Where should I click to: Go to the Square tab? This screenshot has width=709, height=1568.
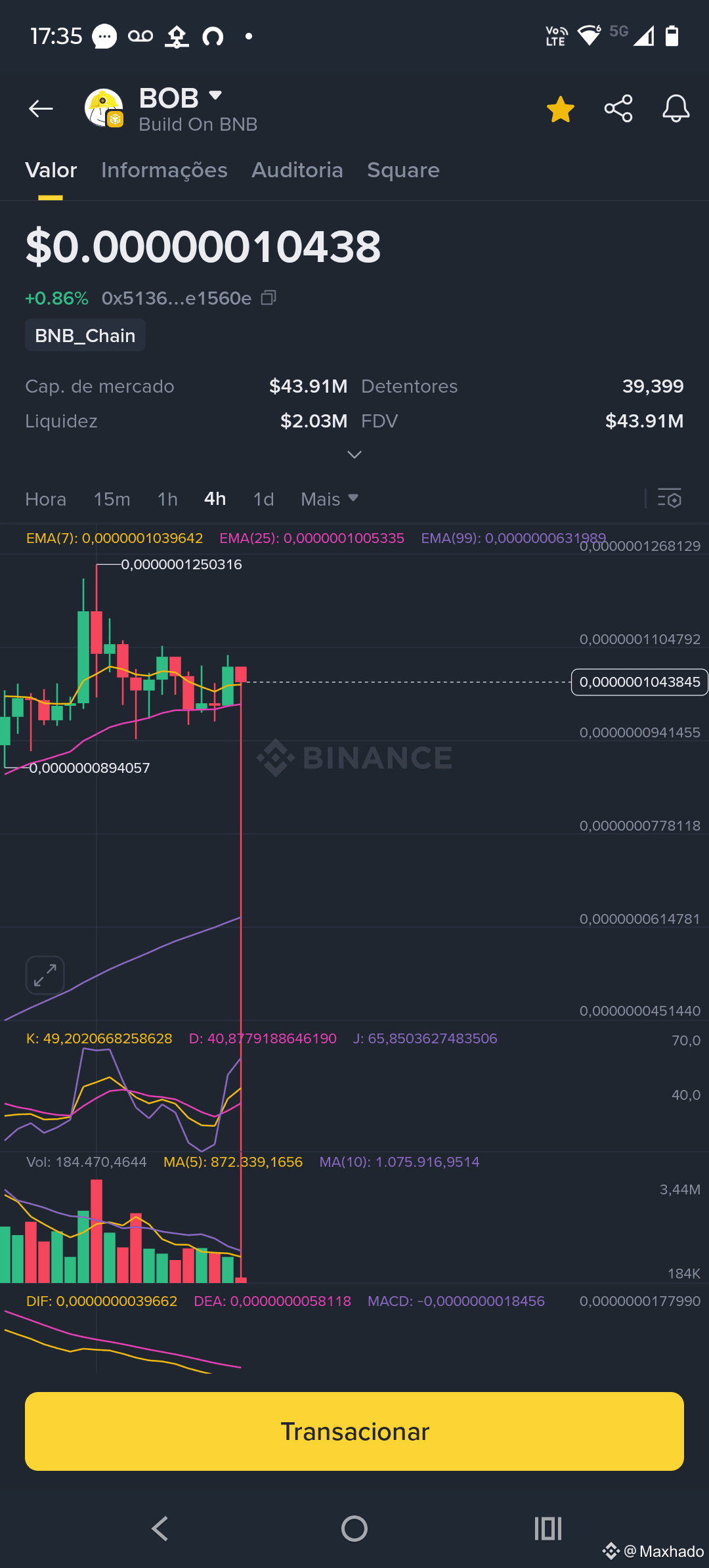[x=403, y=170]
